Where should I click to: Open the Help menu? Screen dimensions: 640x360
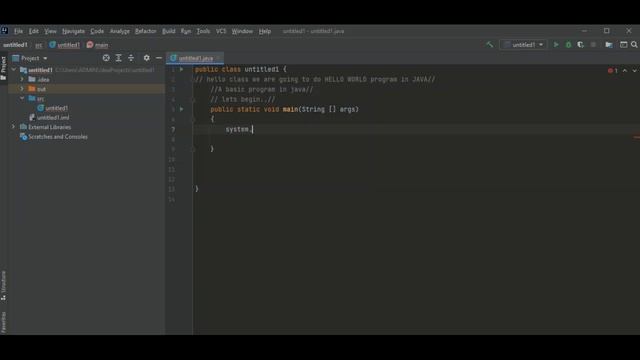click(x=264, y=31)
